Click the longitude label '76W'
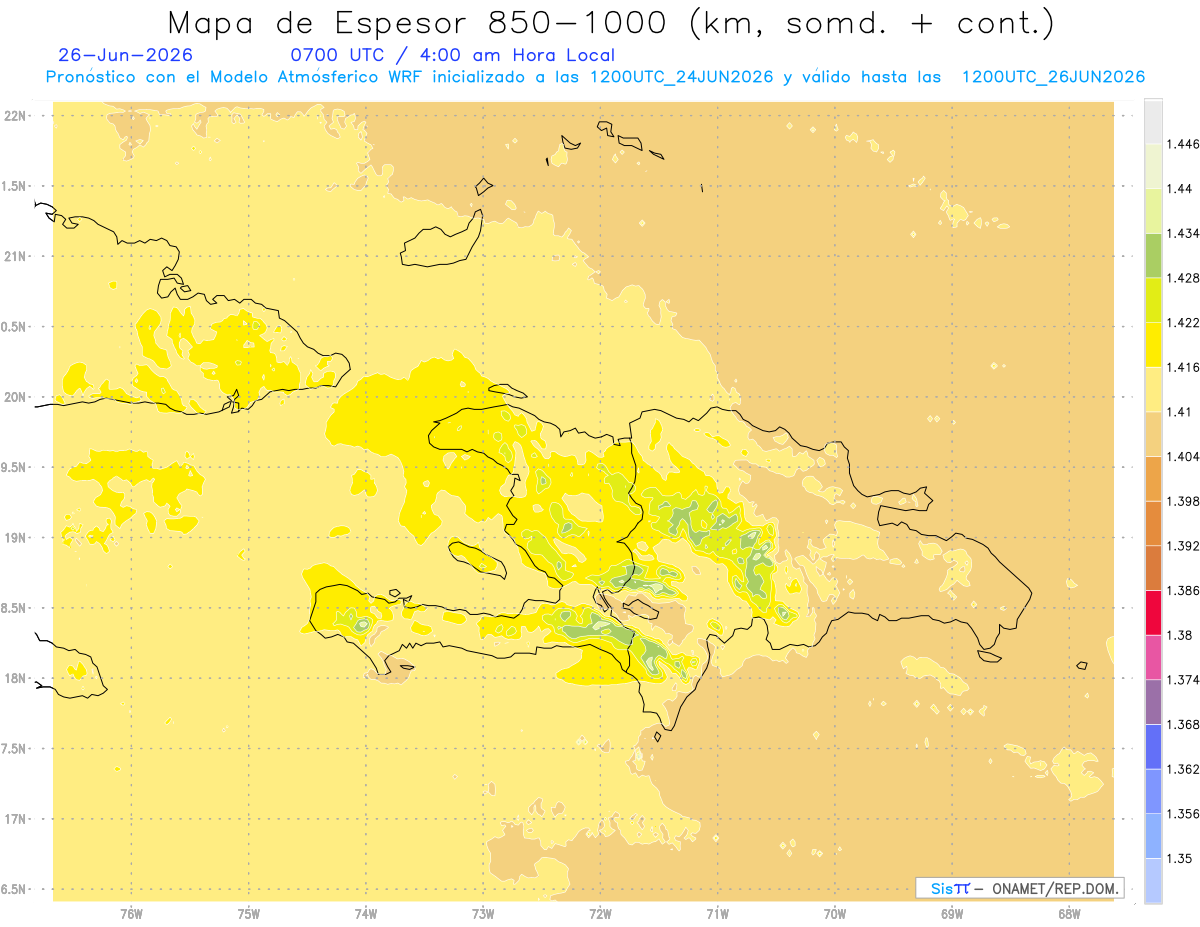 pyautogui.click(x=131, y=913)
